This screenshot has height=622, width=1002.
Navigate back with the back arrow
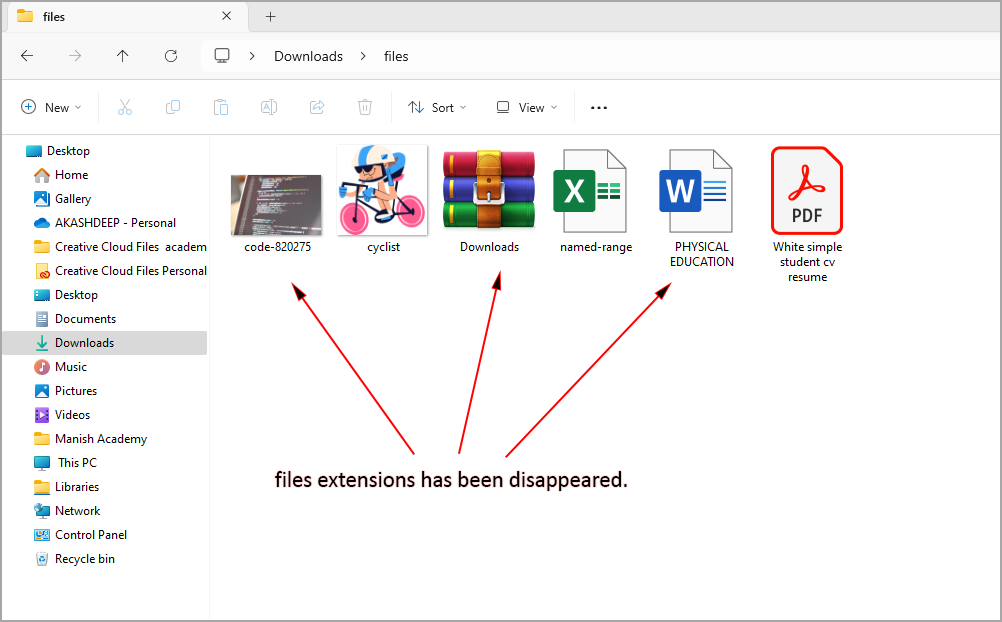pyautogui.click(x=27, y=56)
